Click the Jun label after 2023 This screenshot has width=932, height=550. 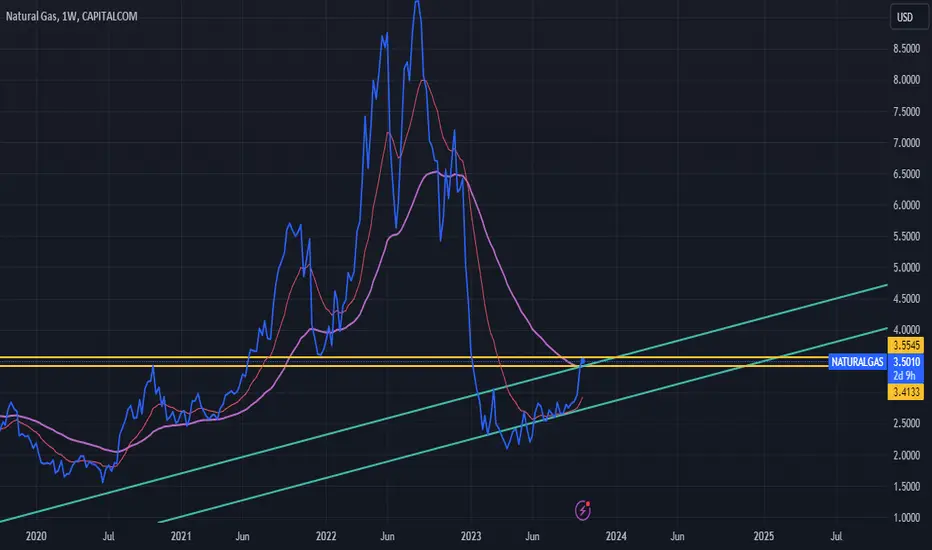532,536
